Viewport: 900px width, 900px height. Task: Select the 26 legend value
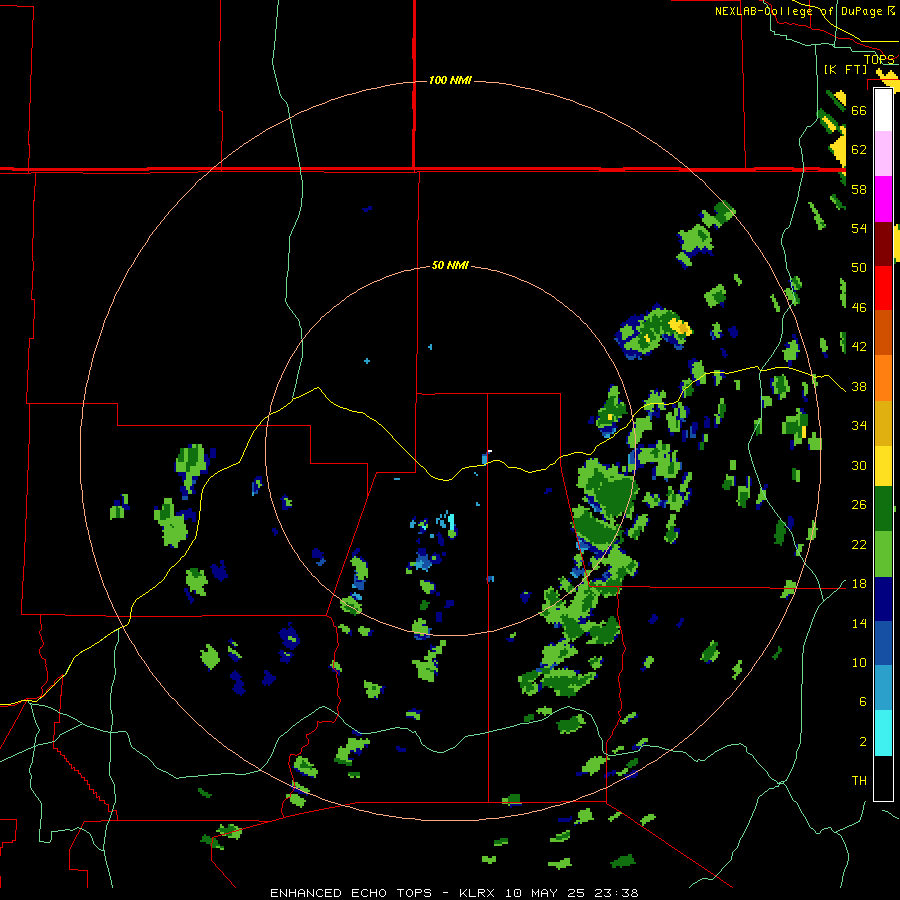click(859, 505)
